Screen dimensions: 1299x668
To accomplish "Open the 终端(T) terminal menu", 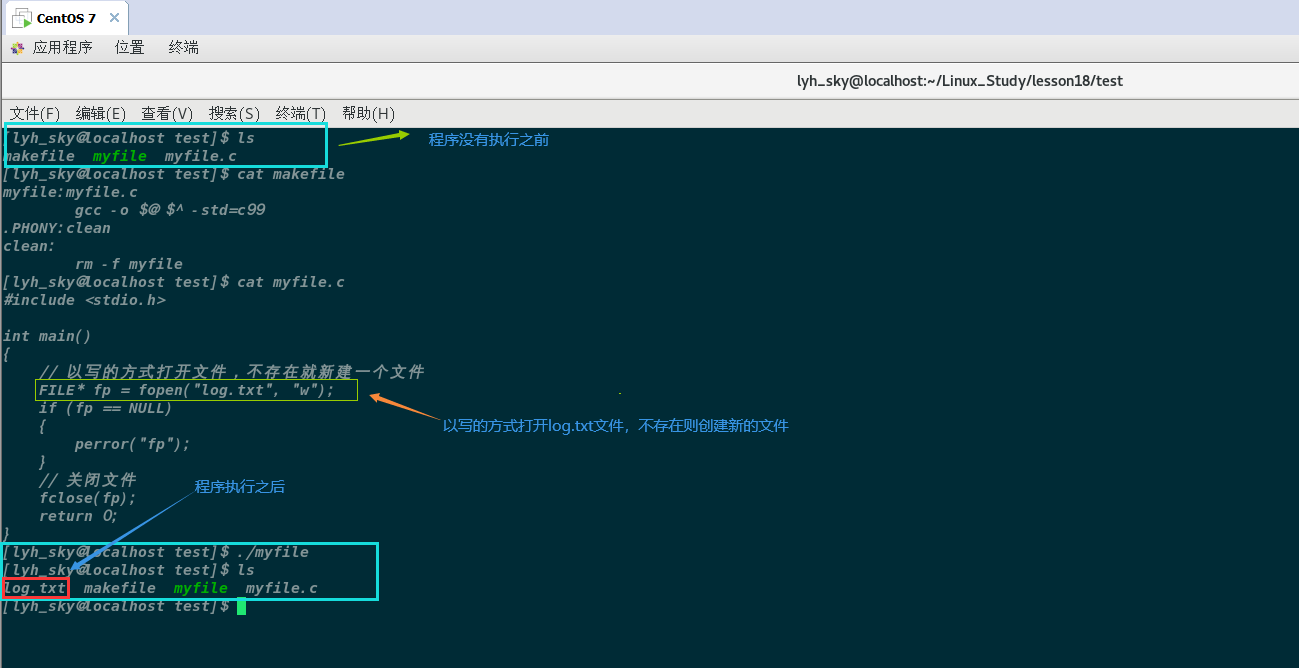I will point(301,113).
